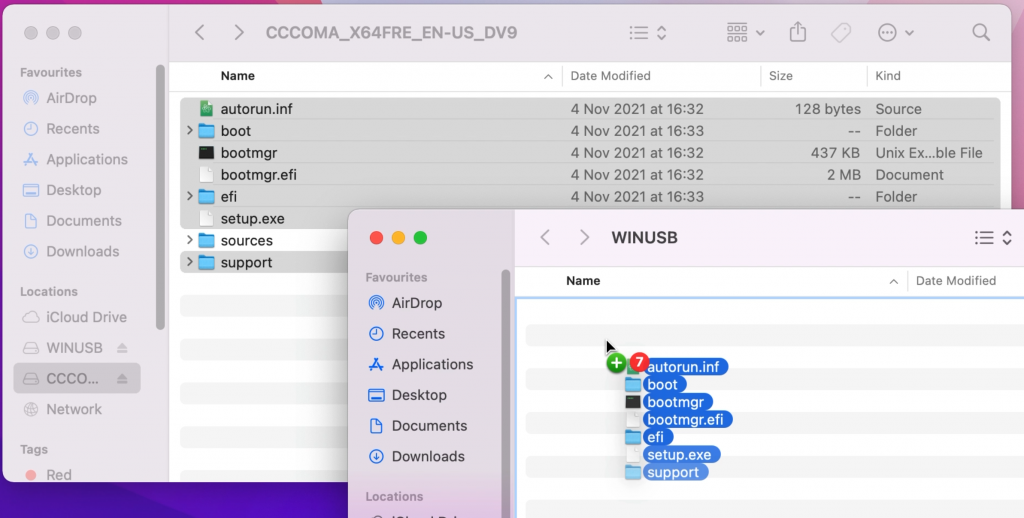Open Applications in the CCCOMA window sidebar
The image size is (1024, 518).
coord(75,159)
